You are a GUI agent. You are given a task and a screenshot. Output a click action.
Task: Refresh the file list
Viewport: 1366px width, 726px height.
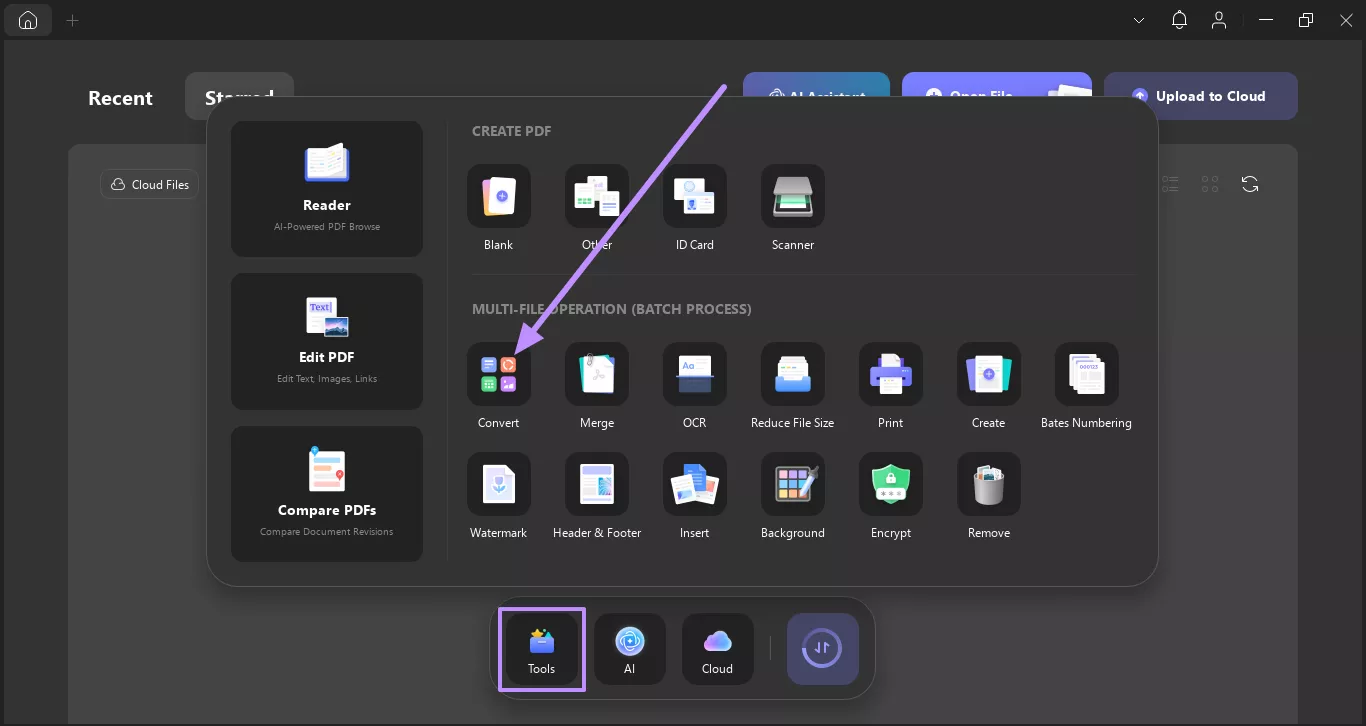1250,184
